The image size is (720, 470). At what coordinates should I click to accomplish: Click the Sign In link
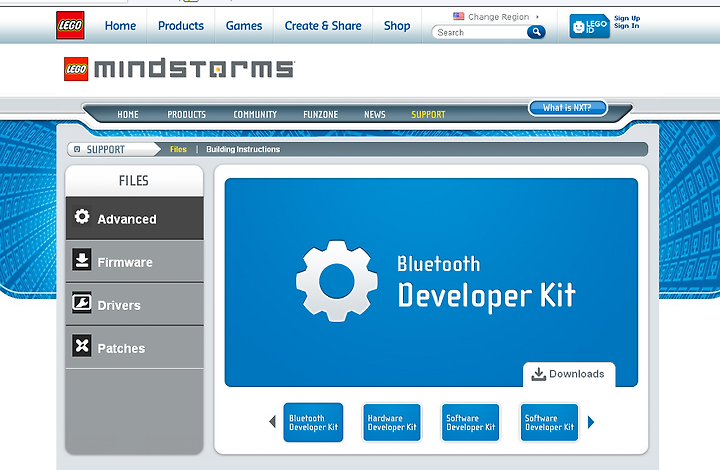point(627,26)
